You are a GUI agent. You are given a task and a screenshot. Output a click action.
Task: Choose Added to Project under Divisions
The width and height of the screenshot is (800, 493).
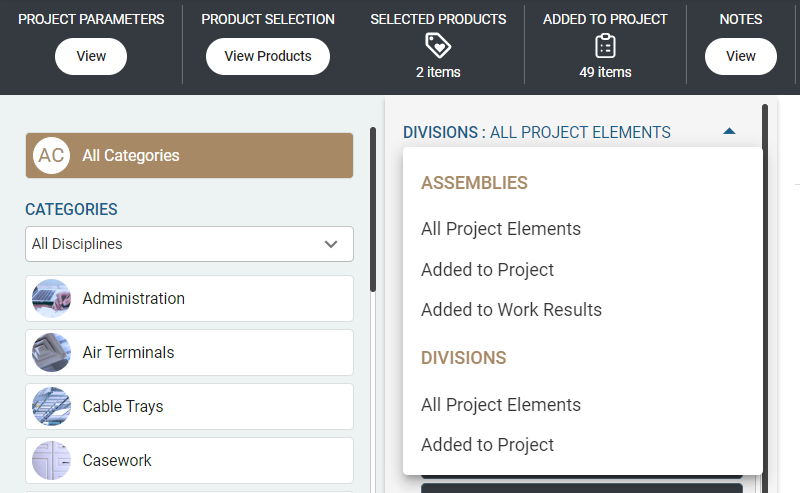click(x=487, y=445)
